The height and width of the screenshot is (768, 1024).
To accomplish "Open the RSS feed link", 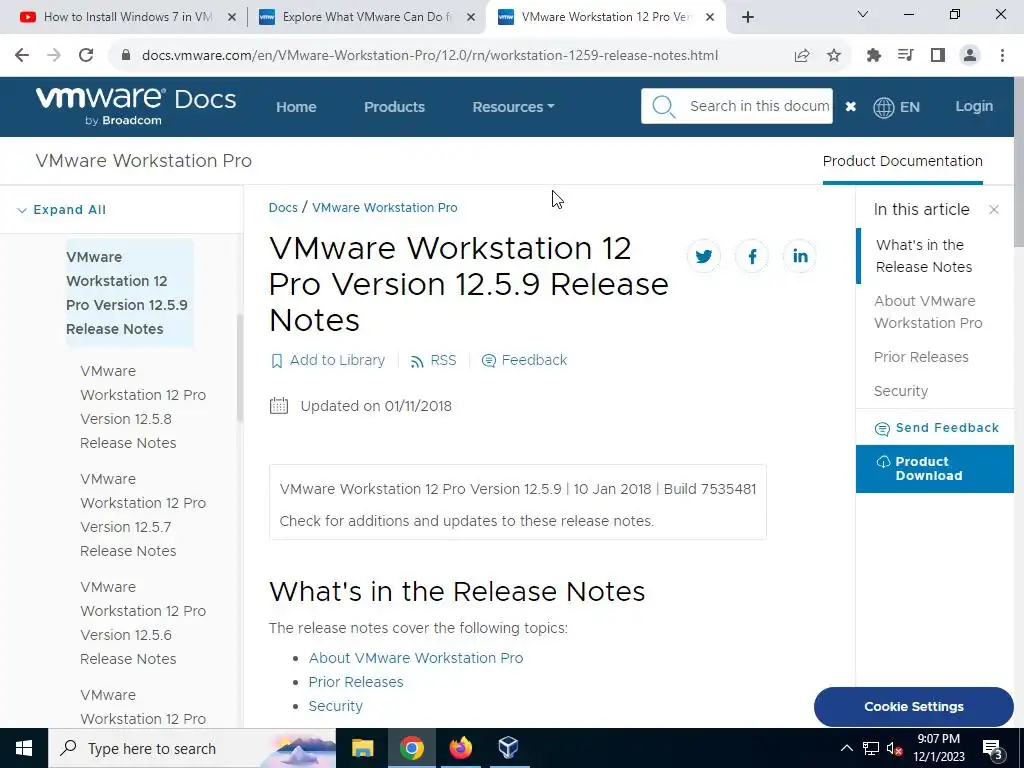I will tap(433, 360).
